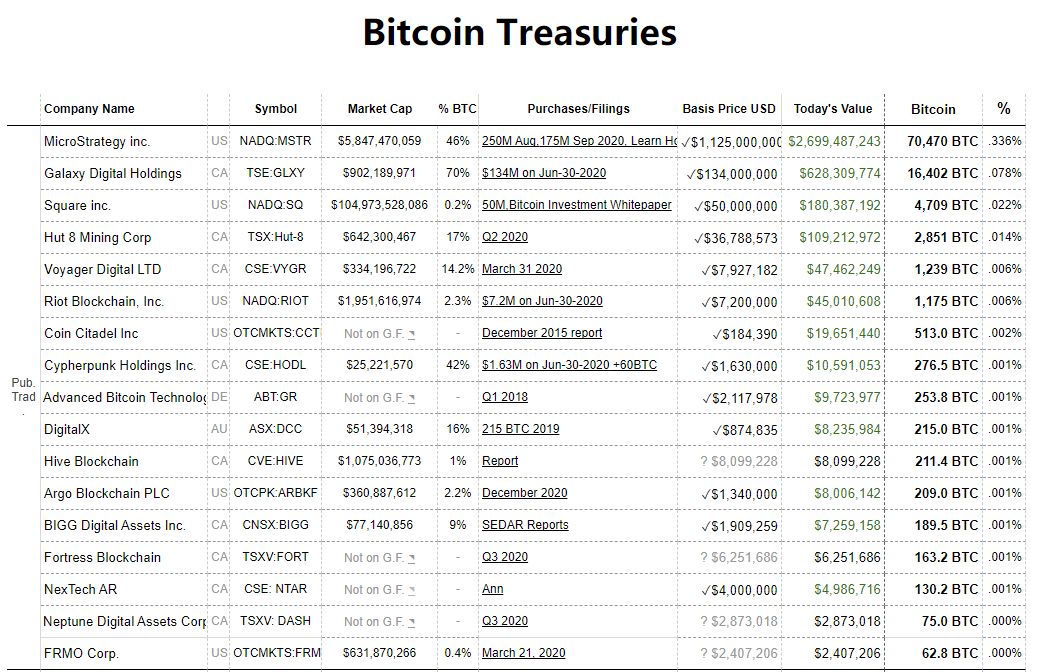Select the DigitalX company name

click(x=67, y=429)
